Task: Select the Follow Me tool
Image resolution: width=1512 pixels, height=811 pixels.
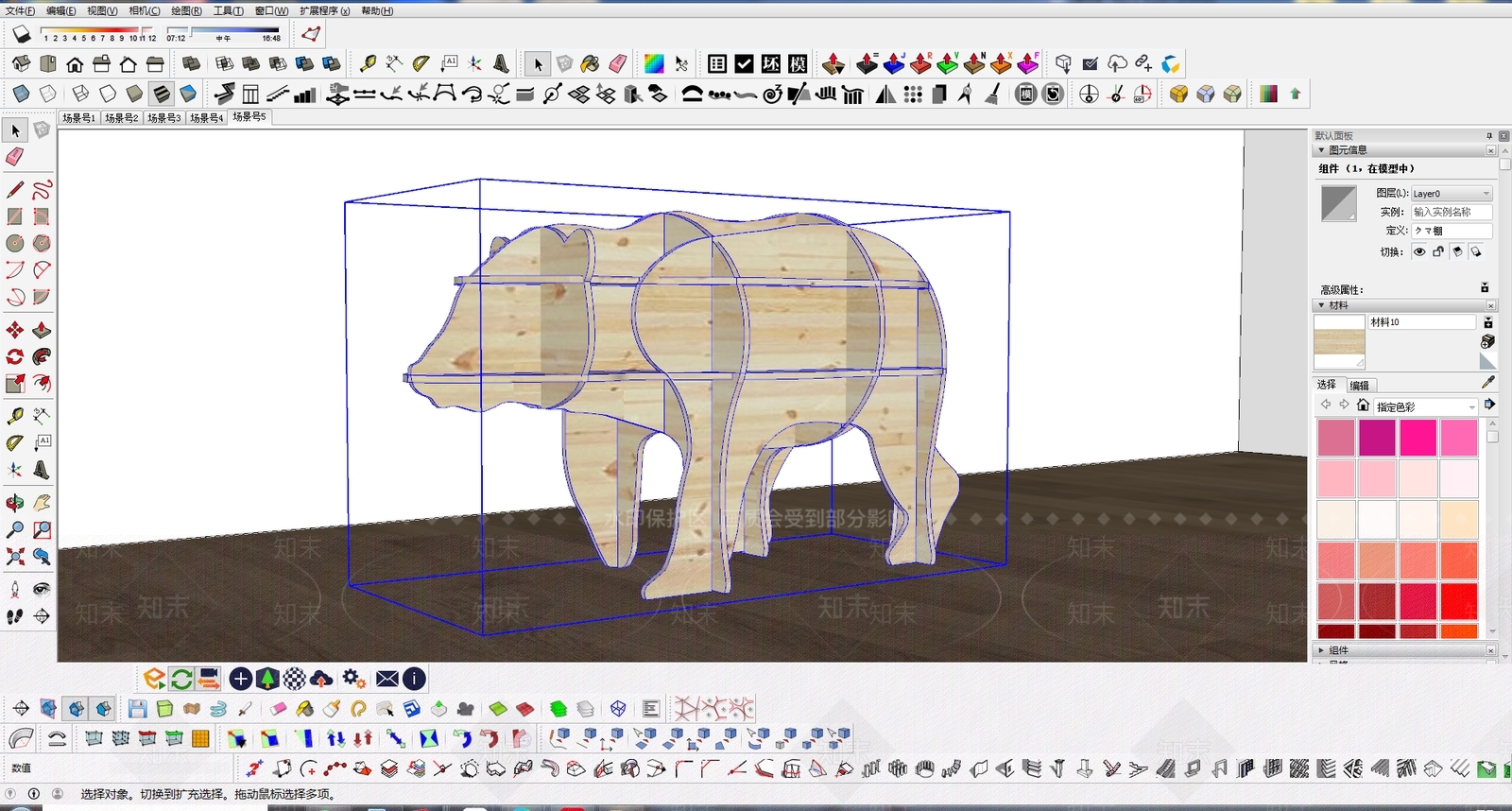Action: (42, 356)
